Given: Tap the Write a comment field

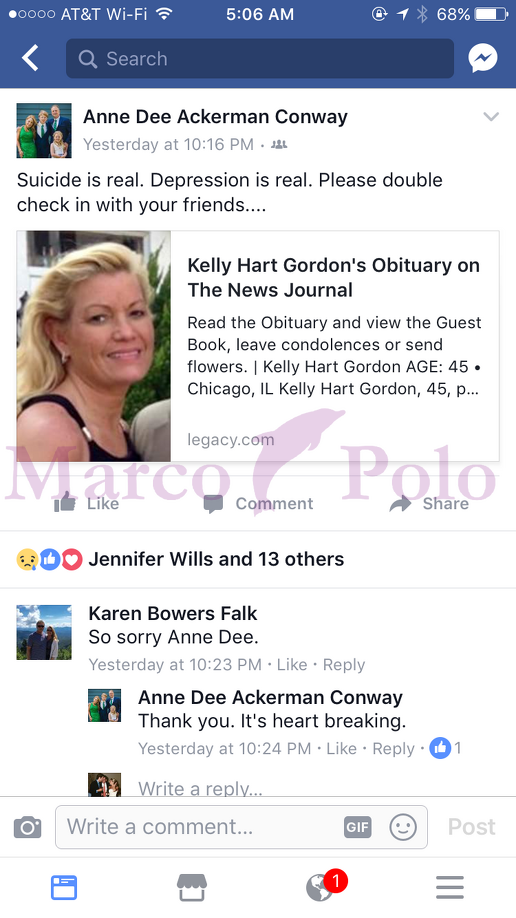Looking at the screenshot, I should [241, 827].
